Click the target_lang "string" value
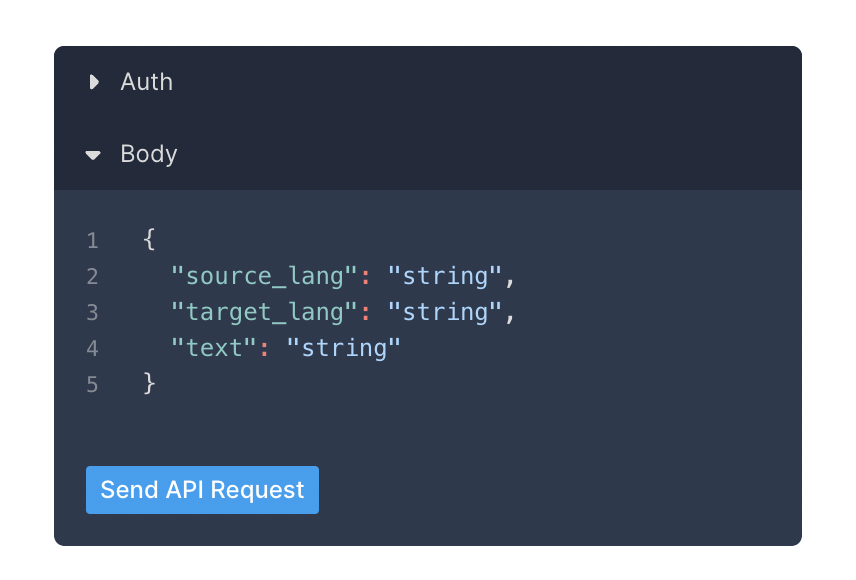The height and width of the screenshot is (580, 856). pyautogui.click(x=445, y=312)
